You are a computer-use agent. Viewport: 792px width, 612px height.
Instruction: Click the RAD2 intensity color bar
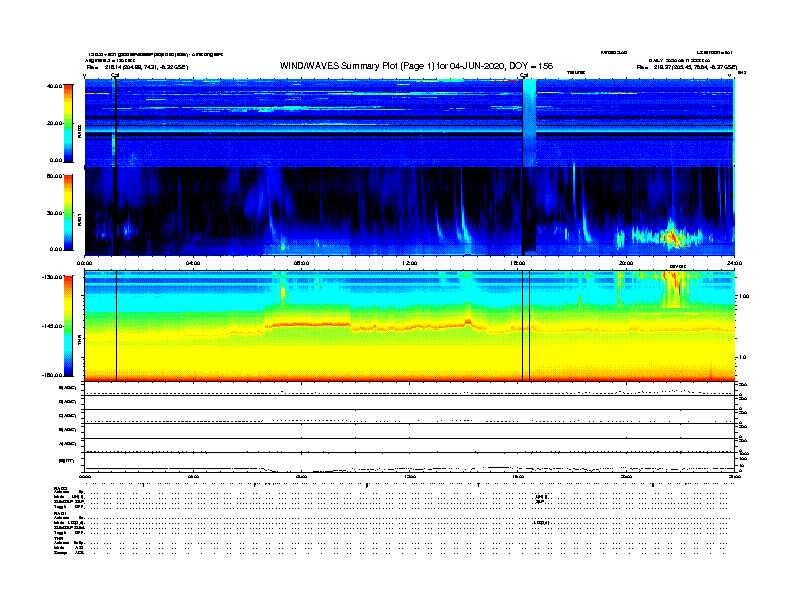(68, 123)
